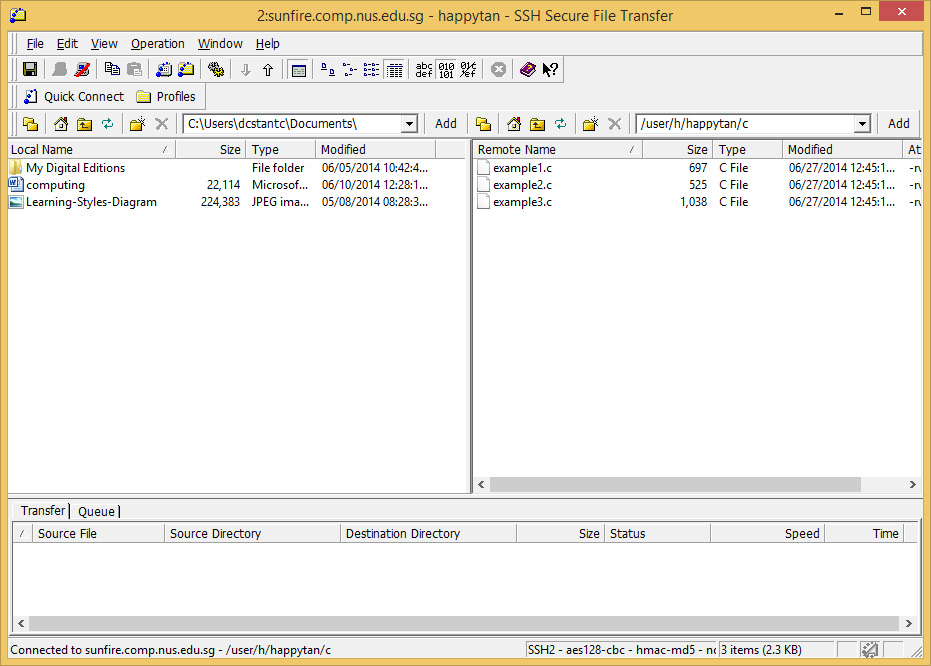Delete the selected item in the remote pane
This screenshot has width=931, height=666.
pyautogui.click(x=615, y=124)
